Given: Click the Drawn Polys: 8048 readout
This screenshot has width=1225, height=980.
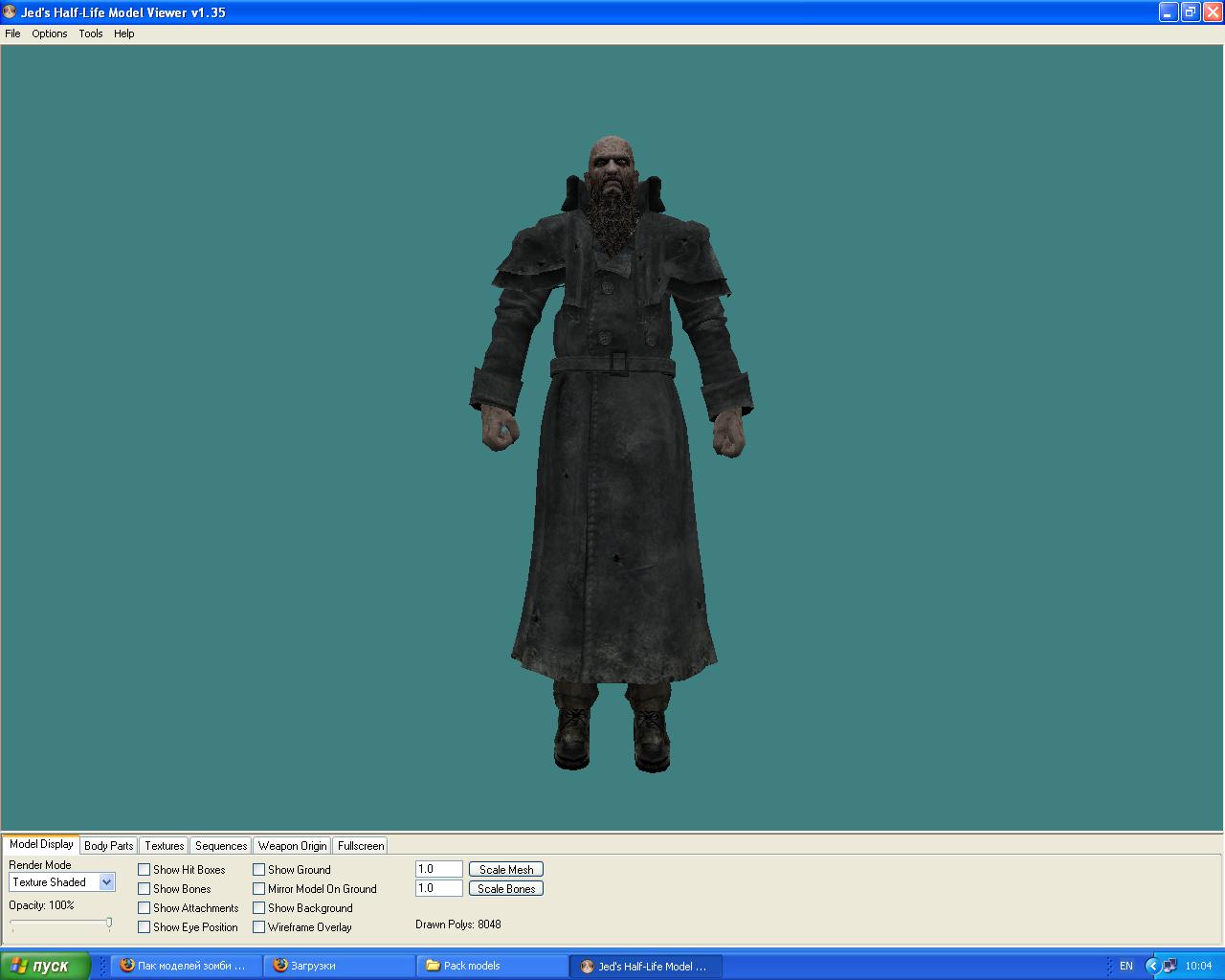Looking at the screenshot, I should pos(458,924).
